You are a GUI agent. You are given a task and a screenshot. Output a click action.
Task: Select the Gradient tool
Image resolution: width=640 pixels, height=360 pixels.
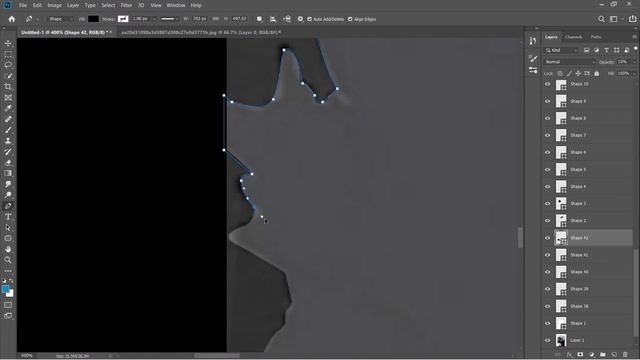[8, 173]
